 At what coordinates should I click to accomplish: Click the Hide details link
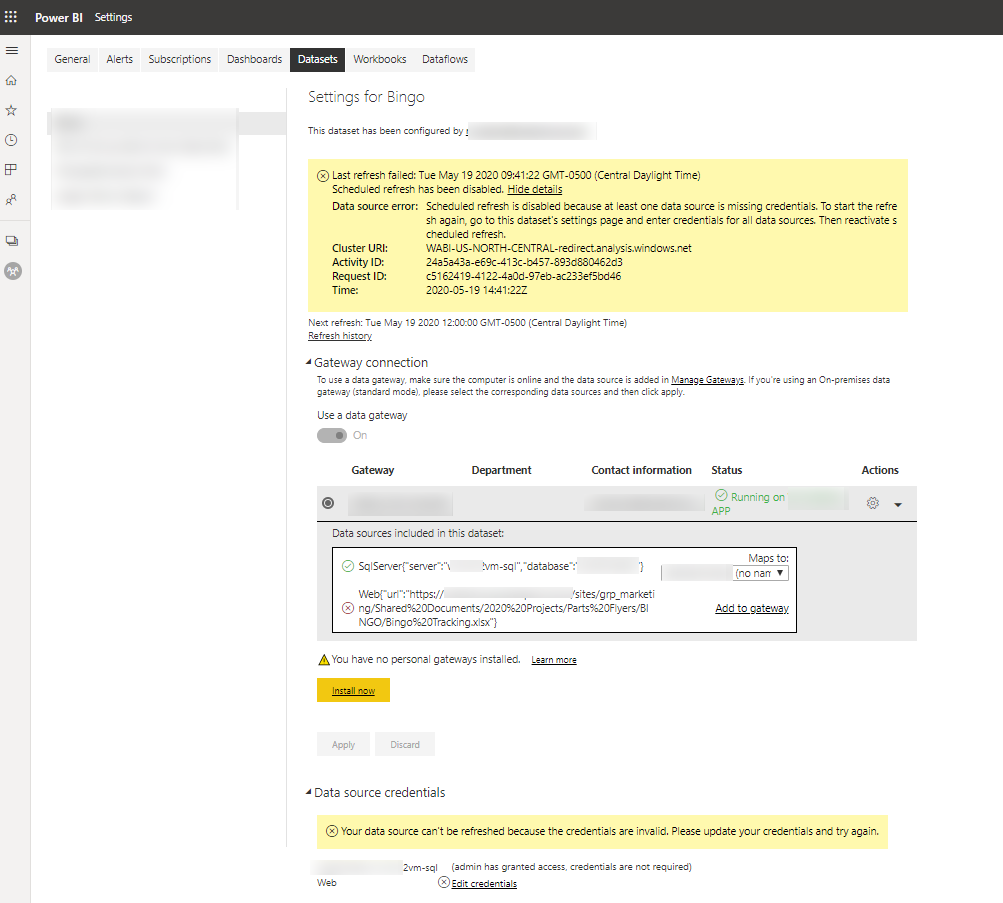[535, 189]
